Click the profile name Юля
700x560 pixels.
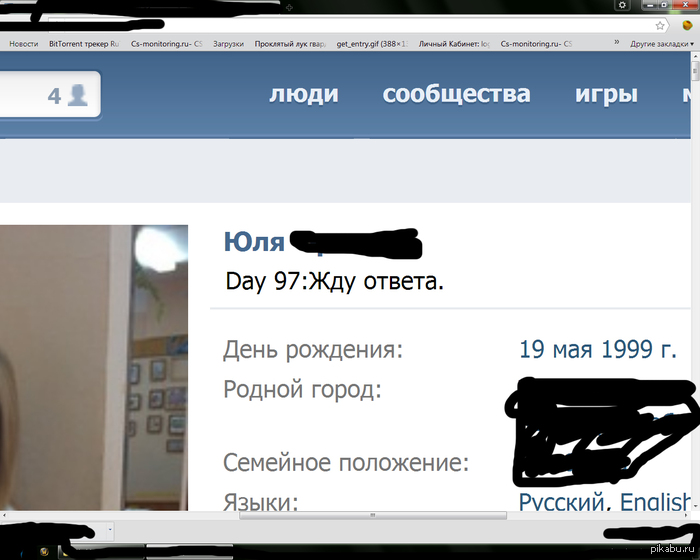pos(254,242)
